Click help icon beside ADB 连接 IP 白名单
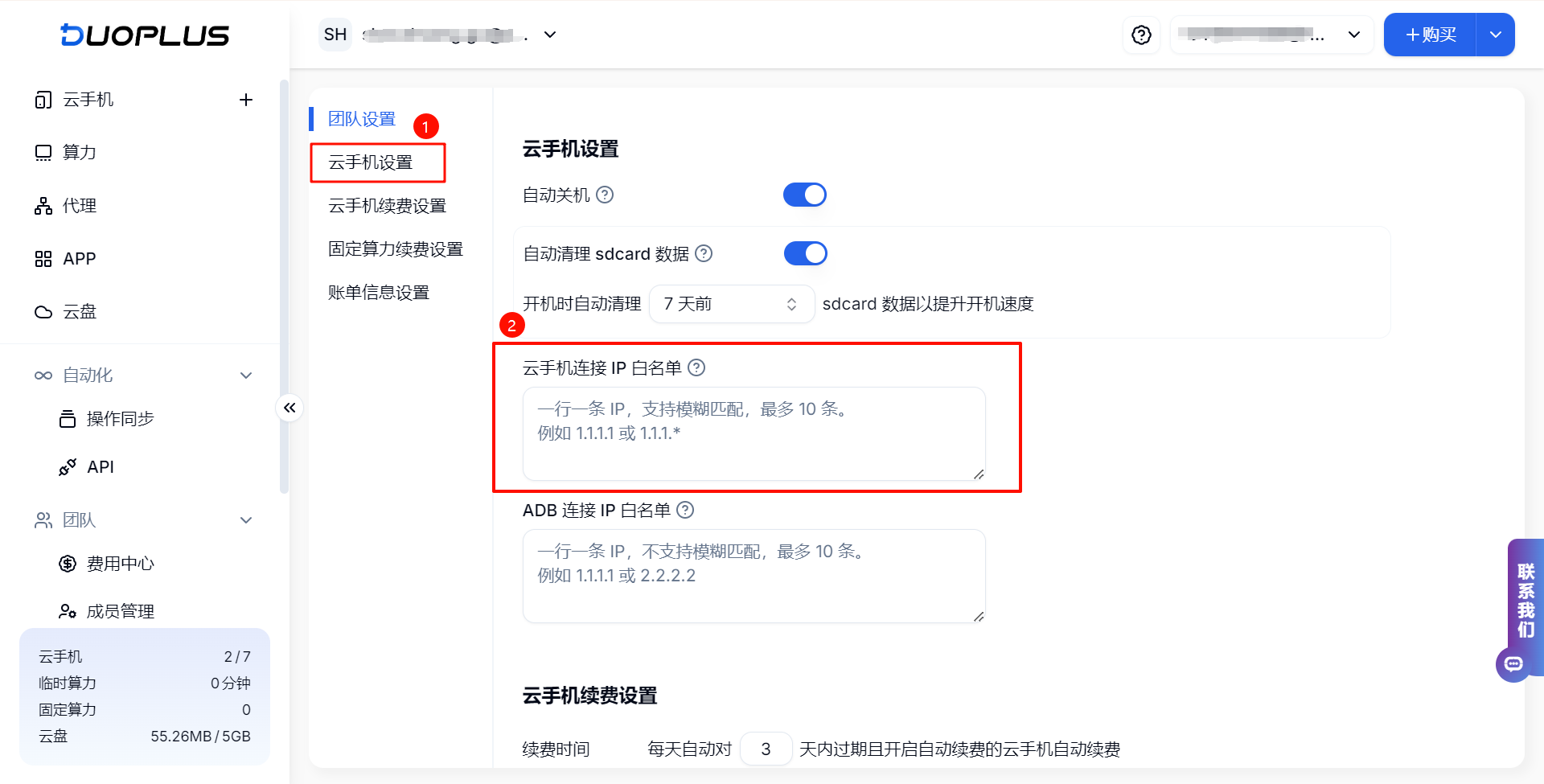 [685, 510]
